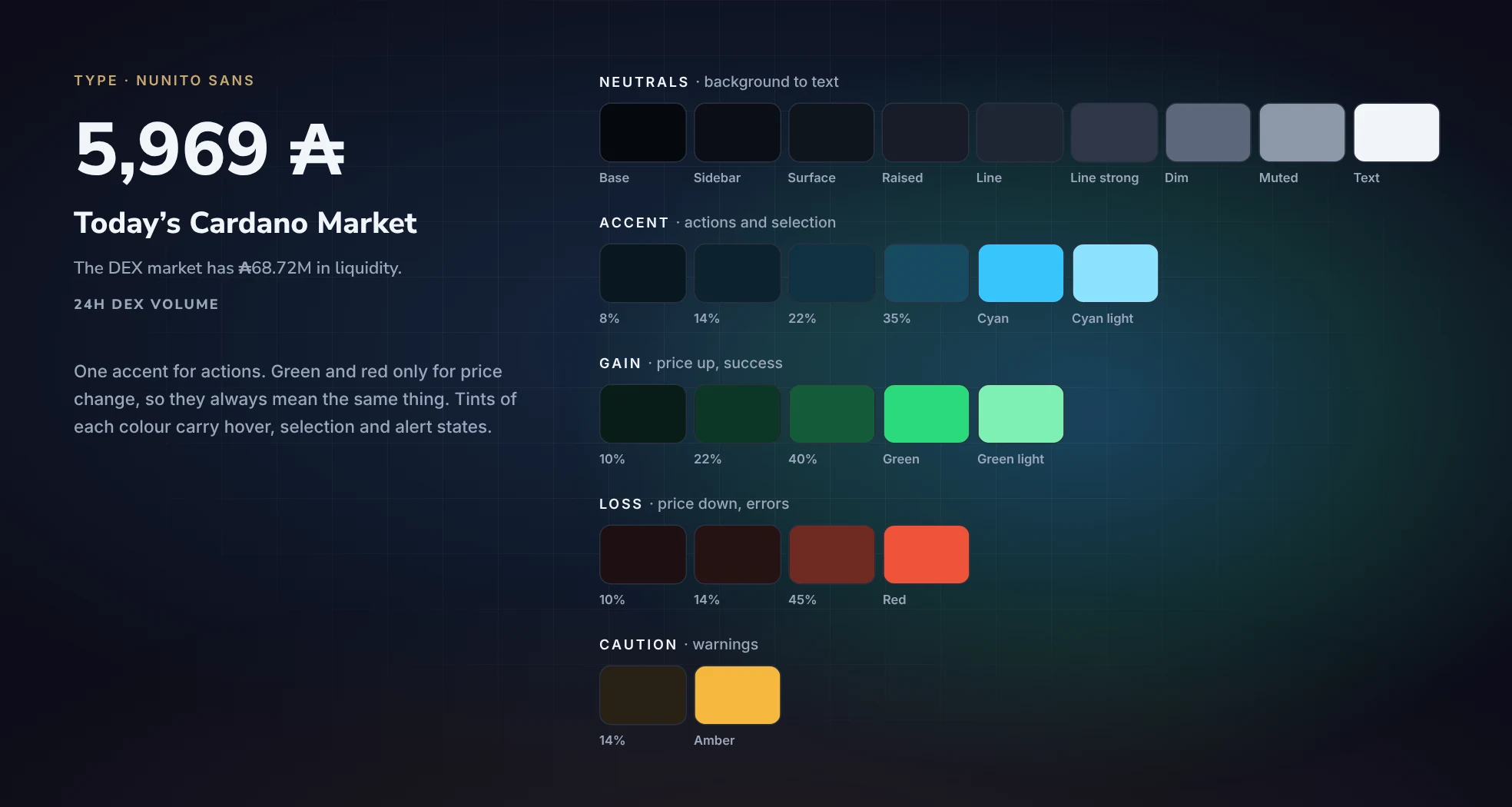Pick the Dim neutral swatch
Viewport: 1512px width, 807px height.
coord(1208,132)
